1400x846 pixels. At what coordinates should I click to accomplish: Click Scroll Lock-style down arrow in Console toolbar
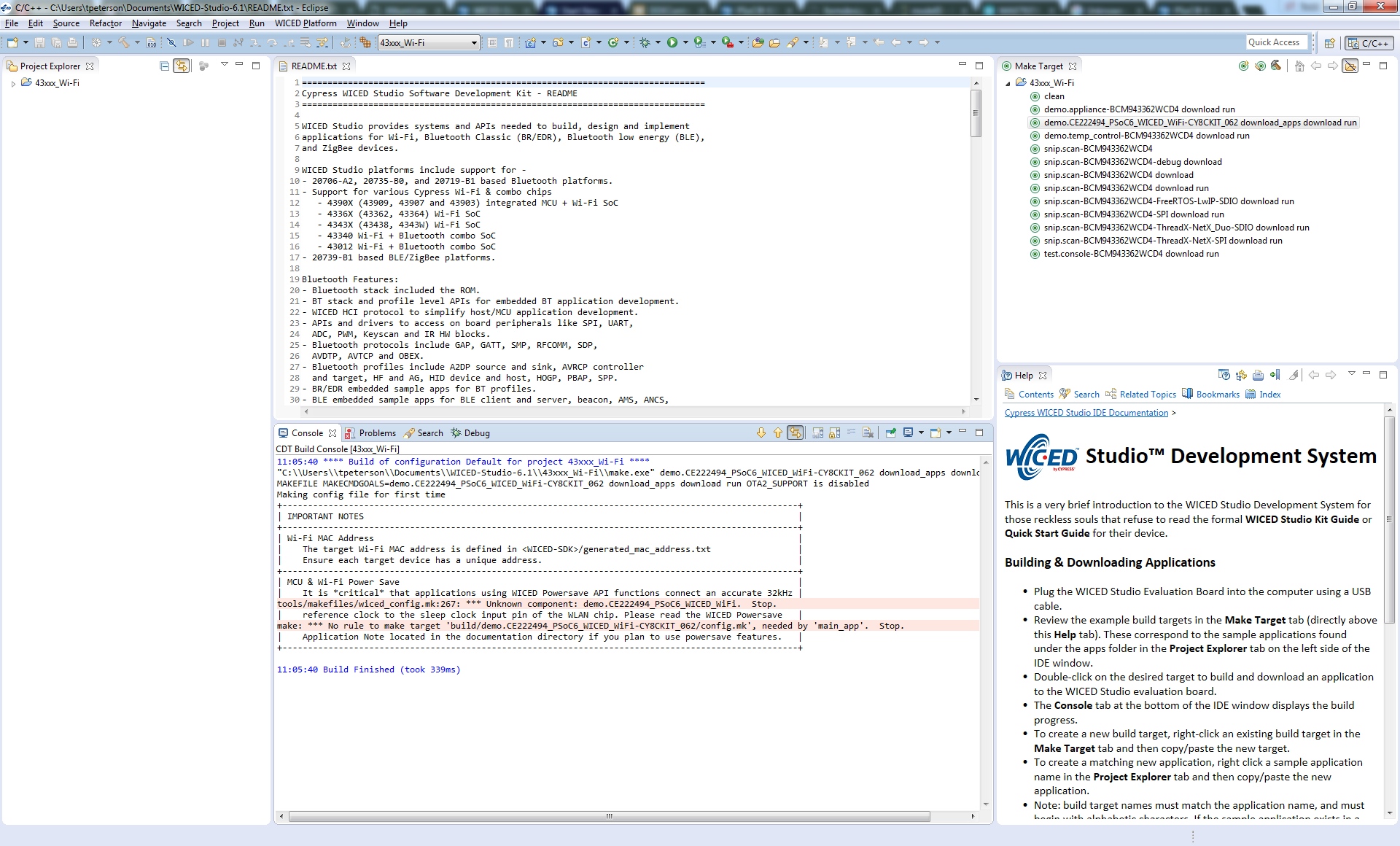click(761, 433)
